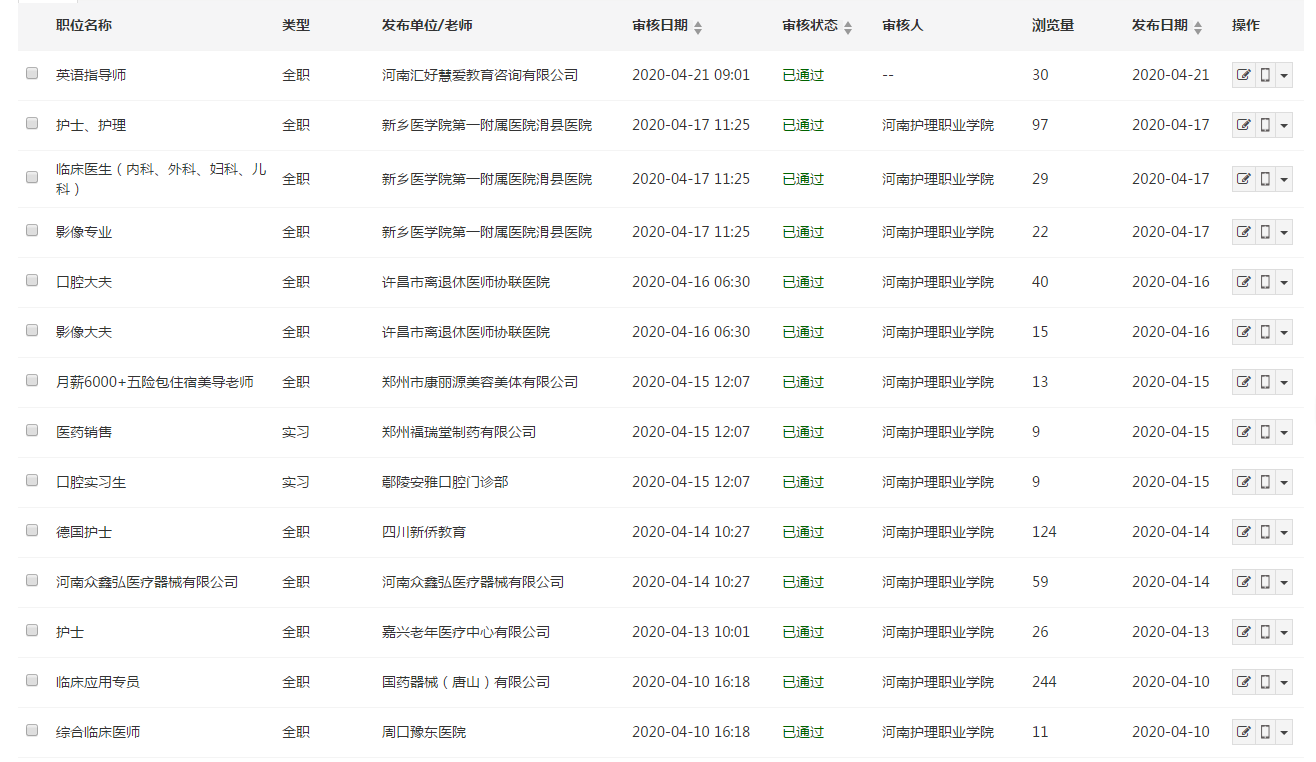Open mobile preview for 护士、护理 row
The height and width of the screenshot is (762, 1316).
pyautogui.click(x=1264, y=125)
